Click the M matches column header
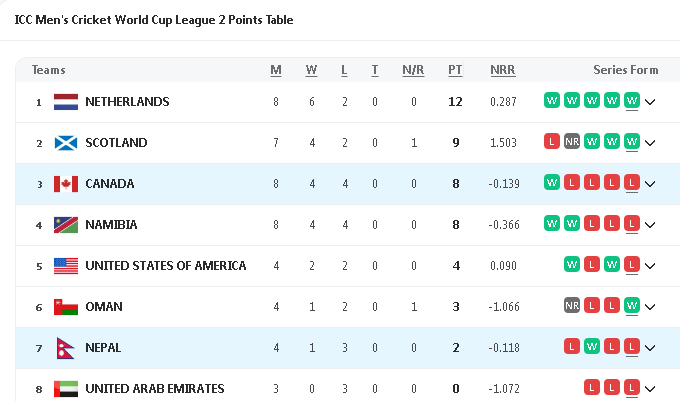Screen dimensions: 680x401 276,70
